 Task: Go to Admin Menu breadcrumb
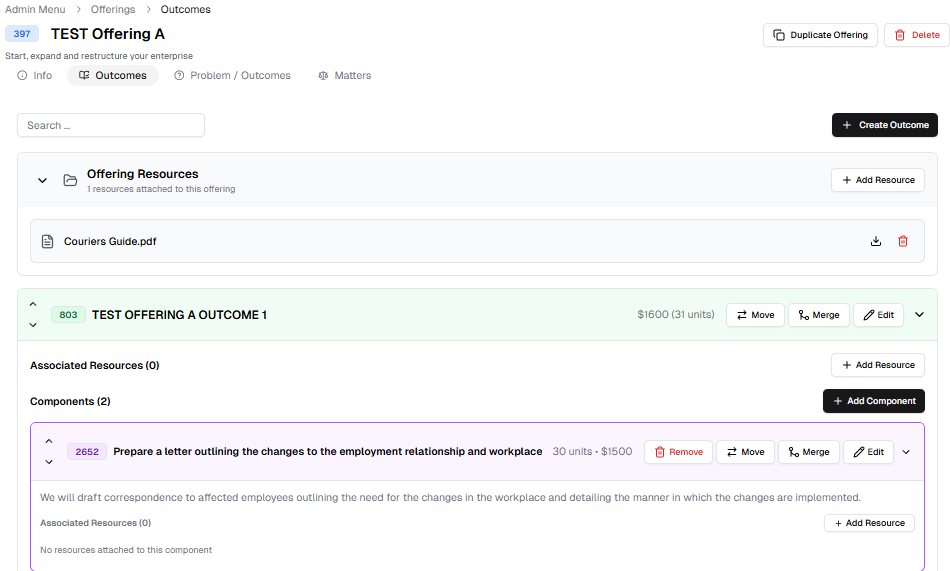35,9
